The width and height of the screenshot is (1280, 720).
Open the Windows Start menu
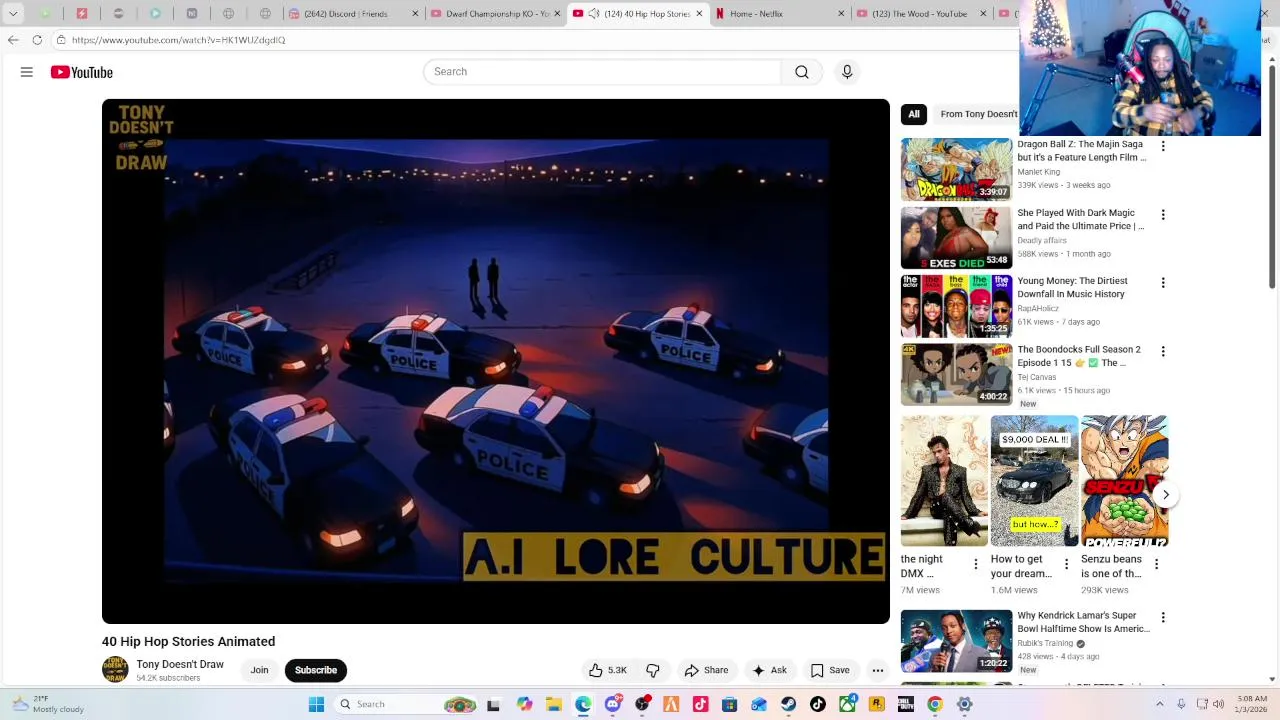click(x=316, y=704)
